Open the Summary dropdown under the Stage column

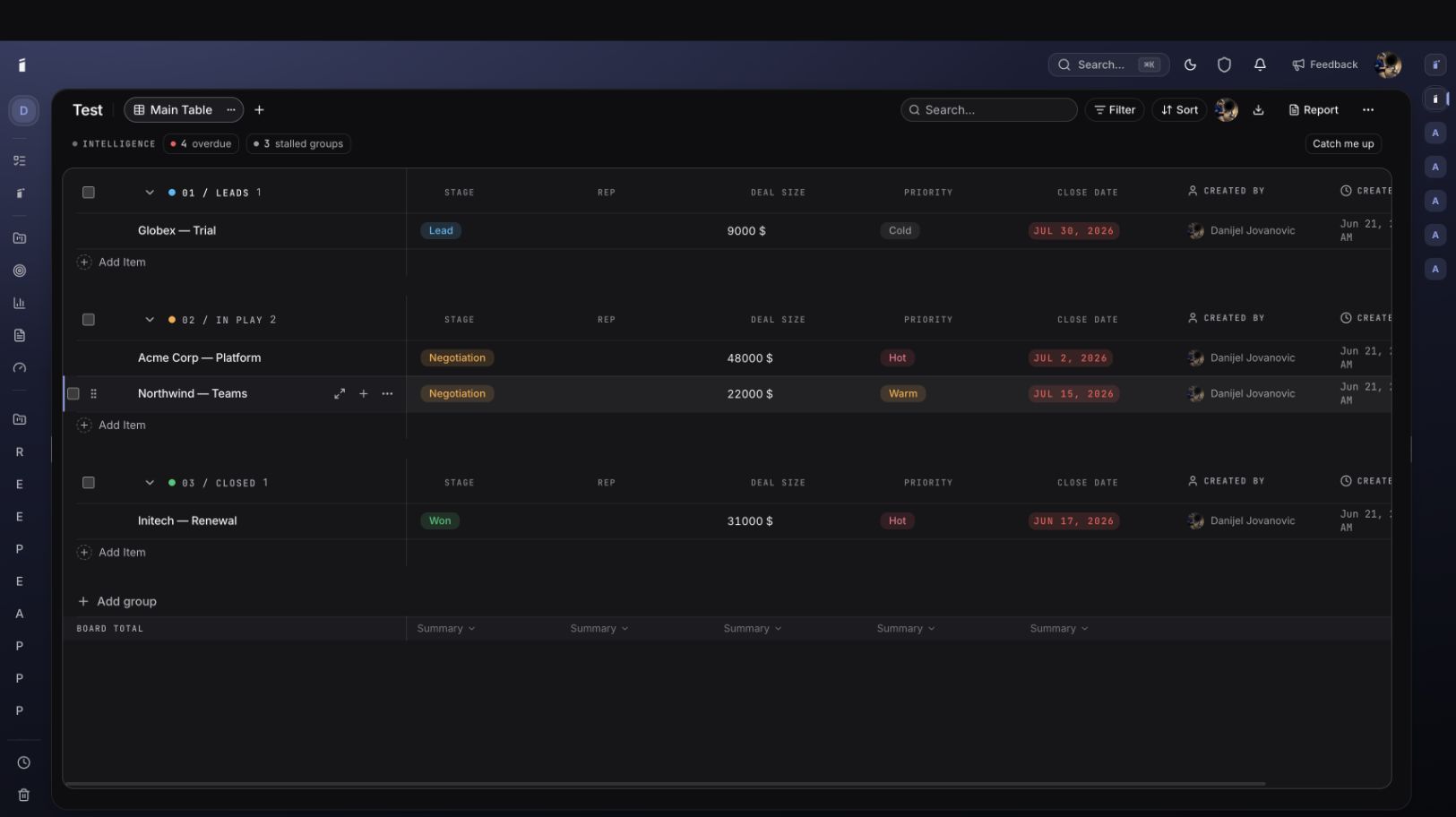446,629
